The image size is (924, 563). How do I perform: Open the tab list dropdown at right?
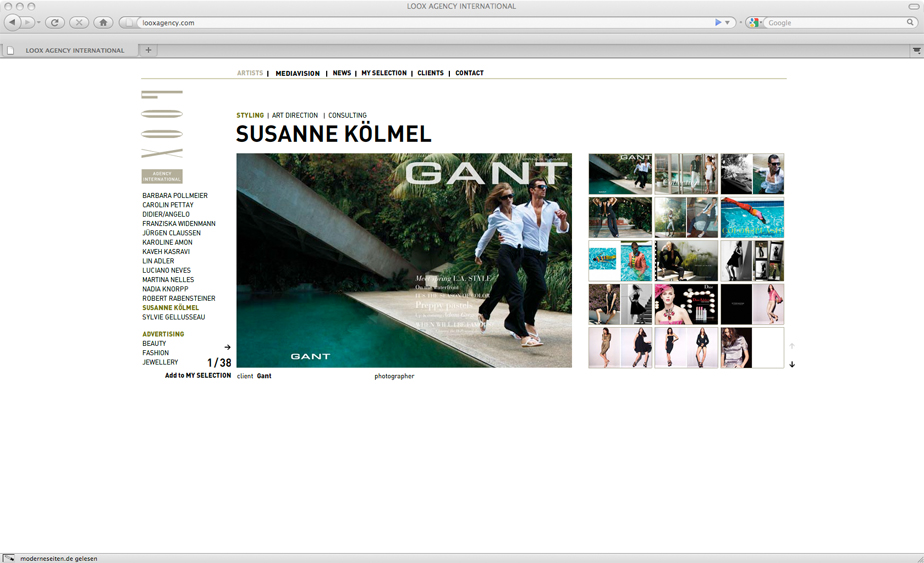point(915,50)
